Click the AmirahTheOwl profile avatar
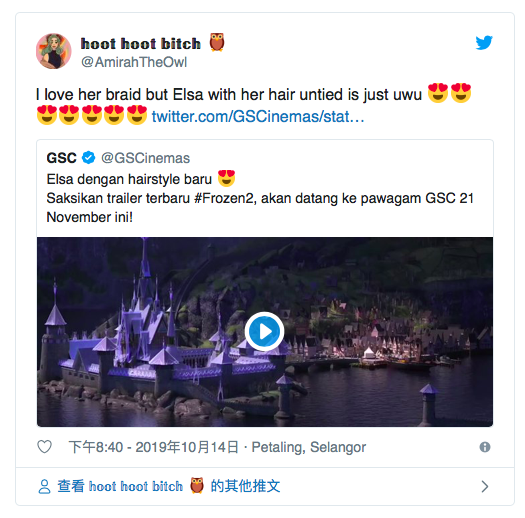The height and width of the screenshot is (518, 525). (x=54, y=51)
